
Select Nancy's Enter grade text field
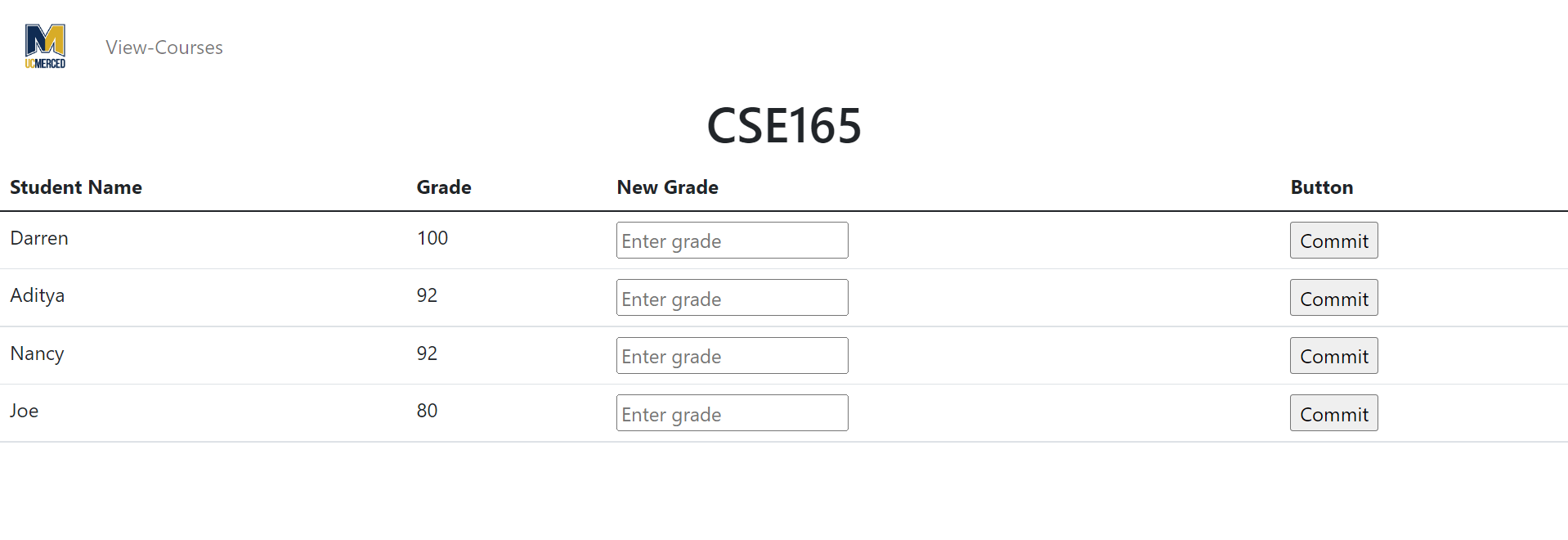coord(731,355)
